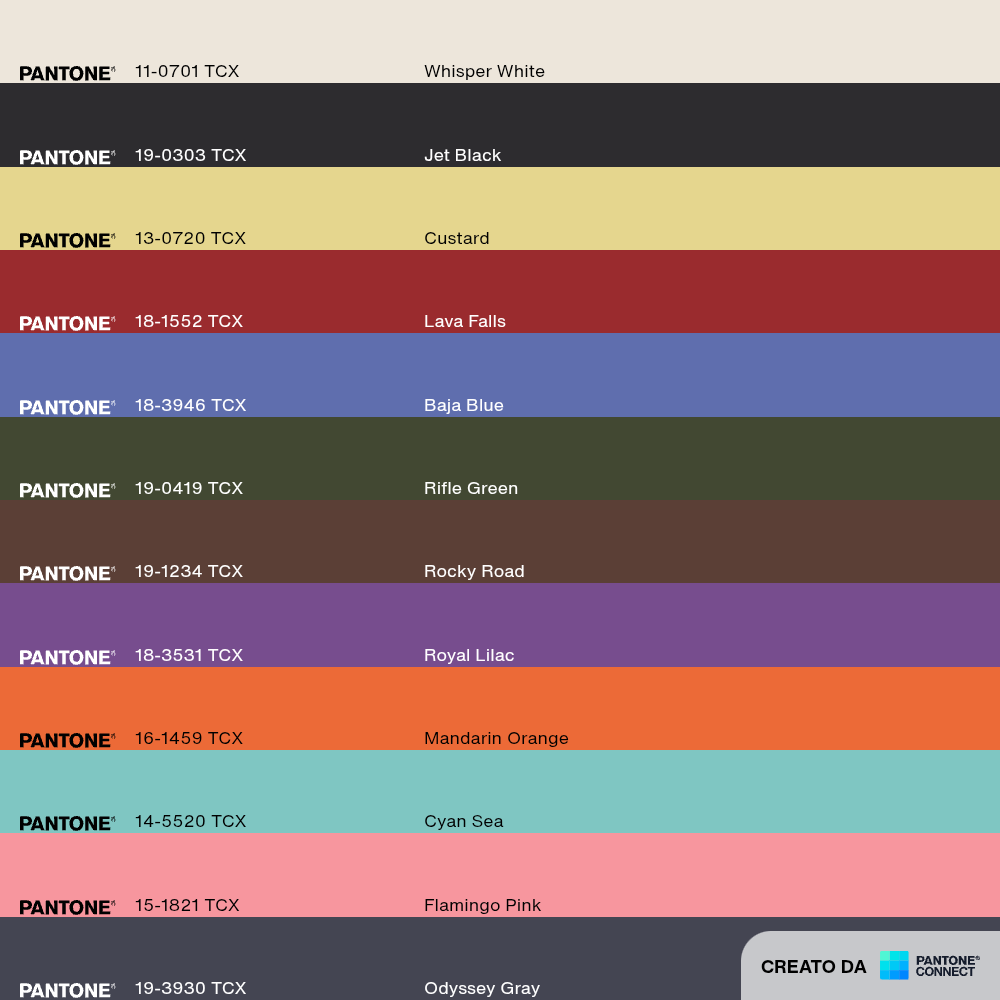This screenshot has height=1000, width=1000.
Task: Click the code 18-1552 TCX
Action: pos(189,321)
